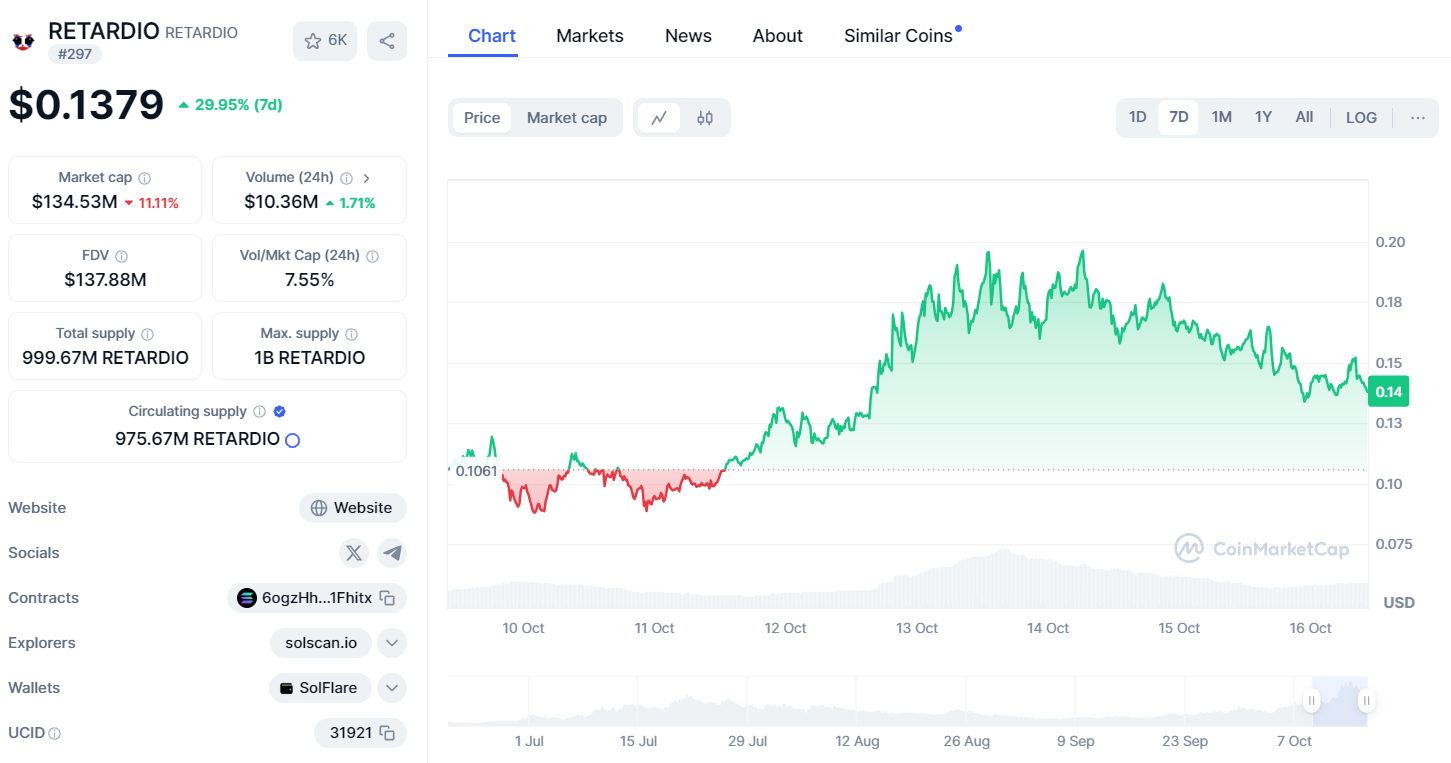Click contract address 6ogzHh...1Fhitx

pos(316,598)
